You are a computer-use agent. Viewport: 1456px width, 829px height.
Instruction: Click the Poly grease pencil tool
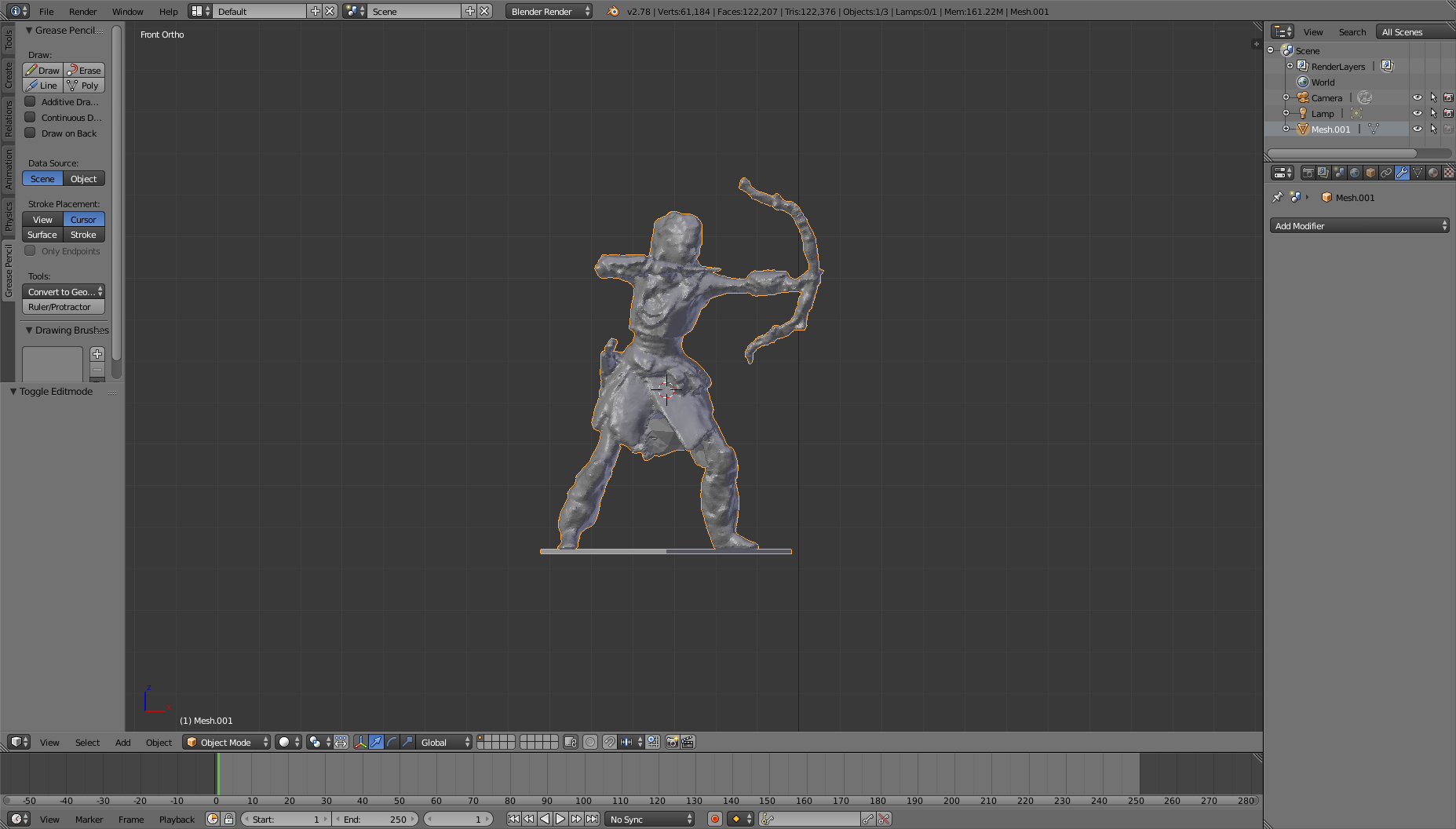click(x=84, y=86)
